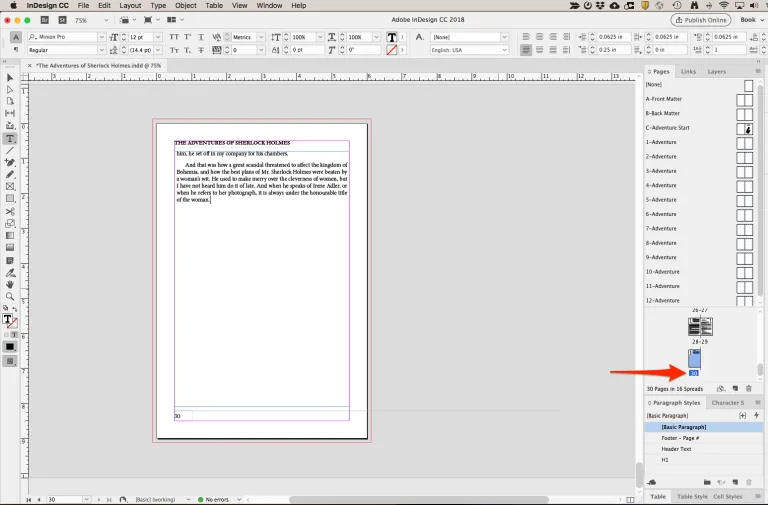Toggle Superscript button
Image resolution: width=768 pixels, height=505 pixels.
tap(187, 37)
